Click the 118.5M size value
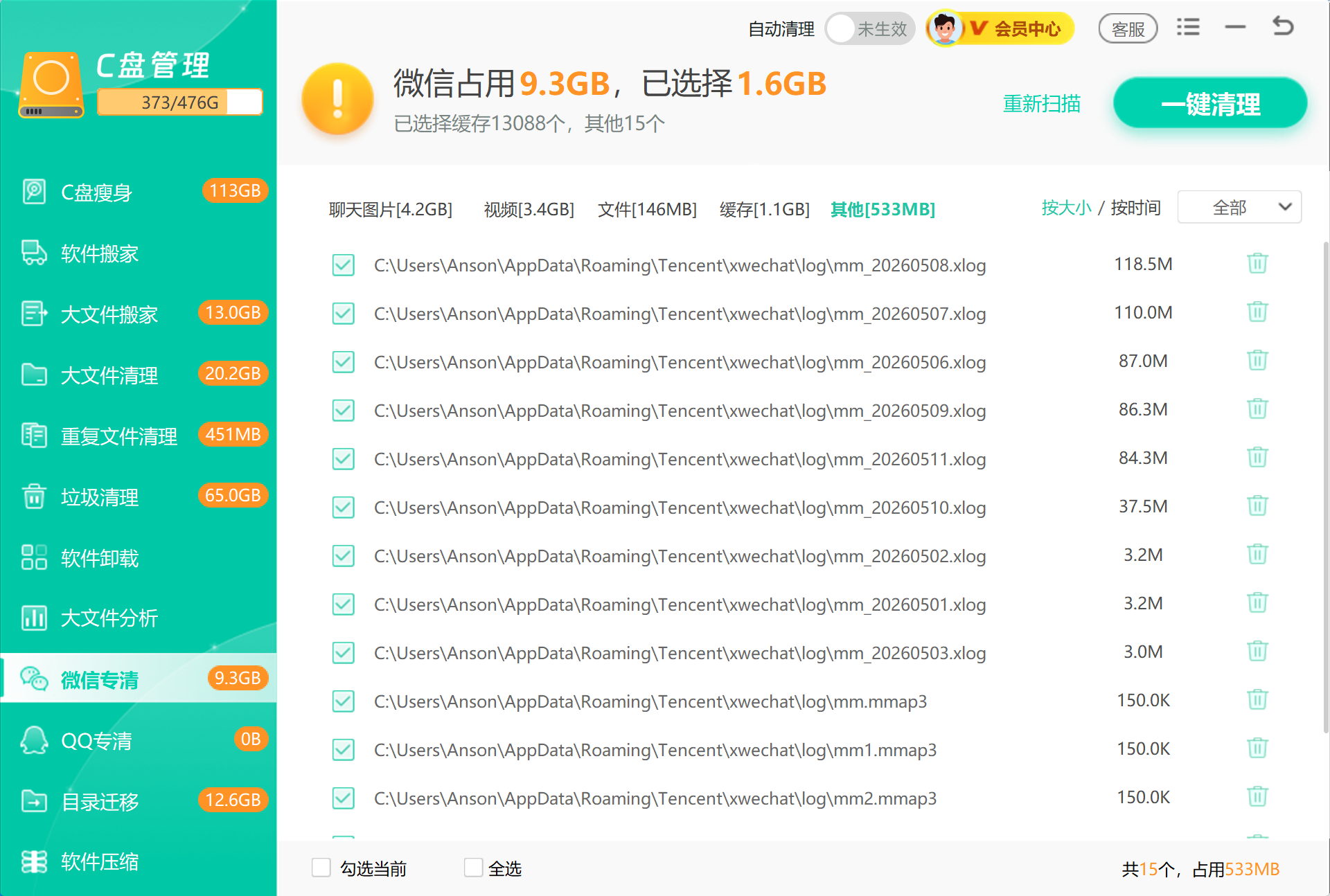Viewport: 1330px width, 896px height. (x=1143, y=264)
